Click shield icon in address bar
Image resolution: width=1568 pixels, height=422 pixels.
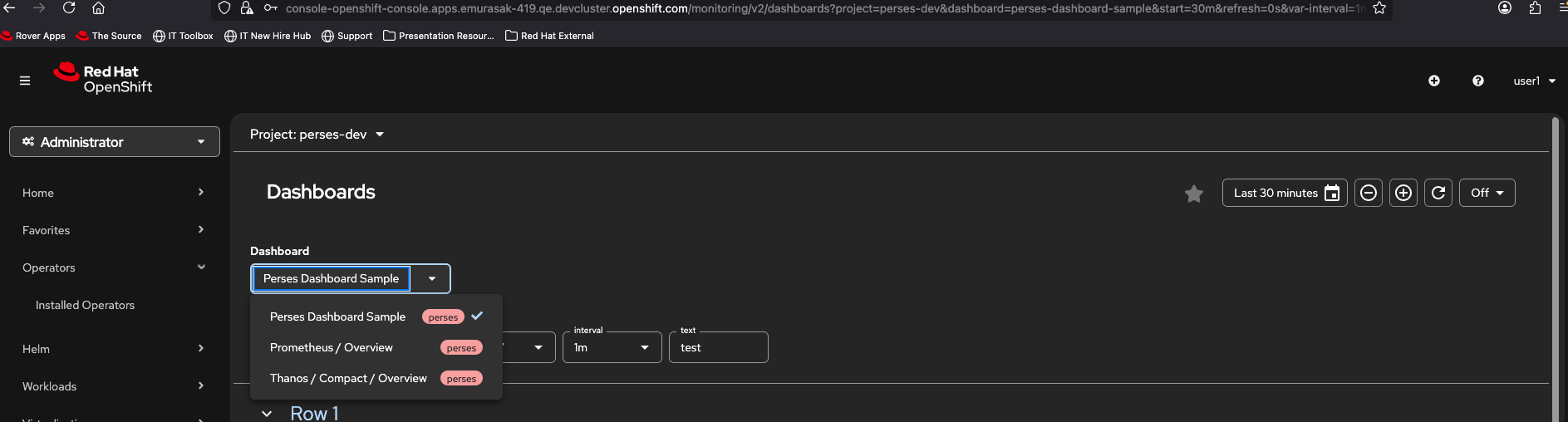click(x=224, y=8)
